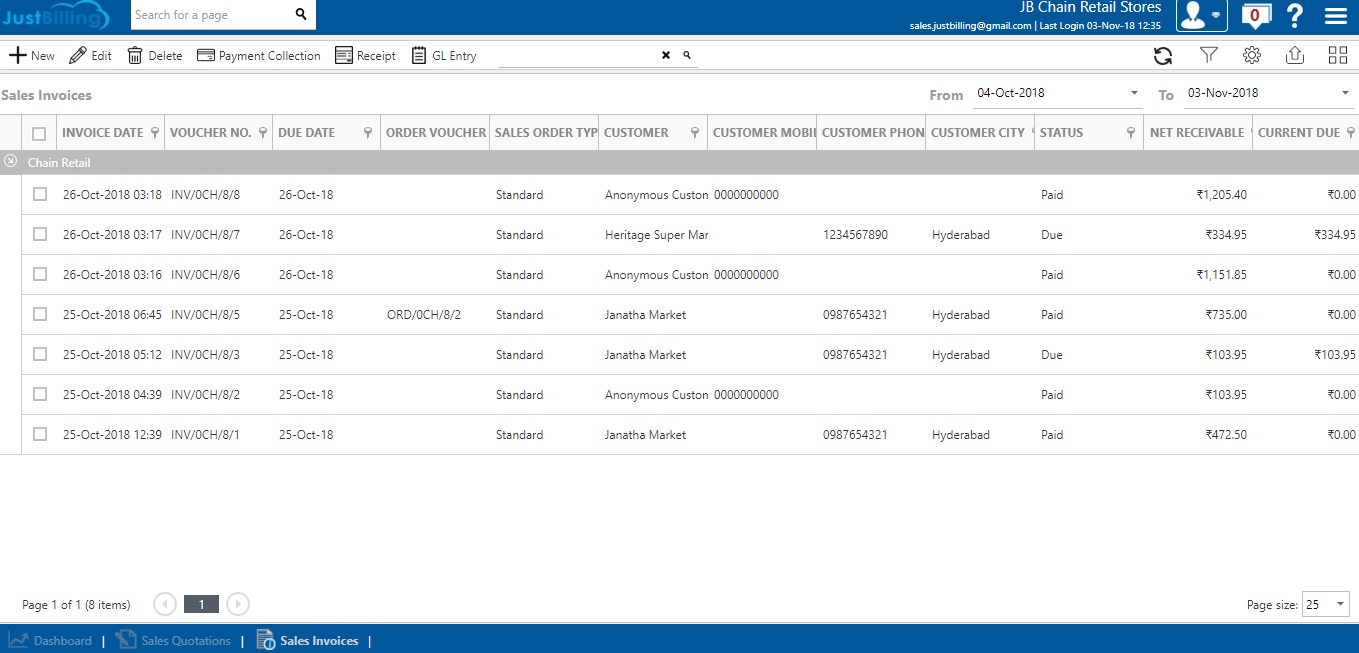Screen dimensions: 1359x653
Task: Open the filter funnel icon
Action: click(x=1208, y=56)
